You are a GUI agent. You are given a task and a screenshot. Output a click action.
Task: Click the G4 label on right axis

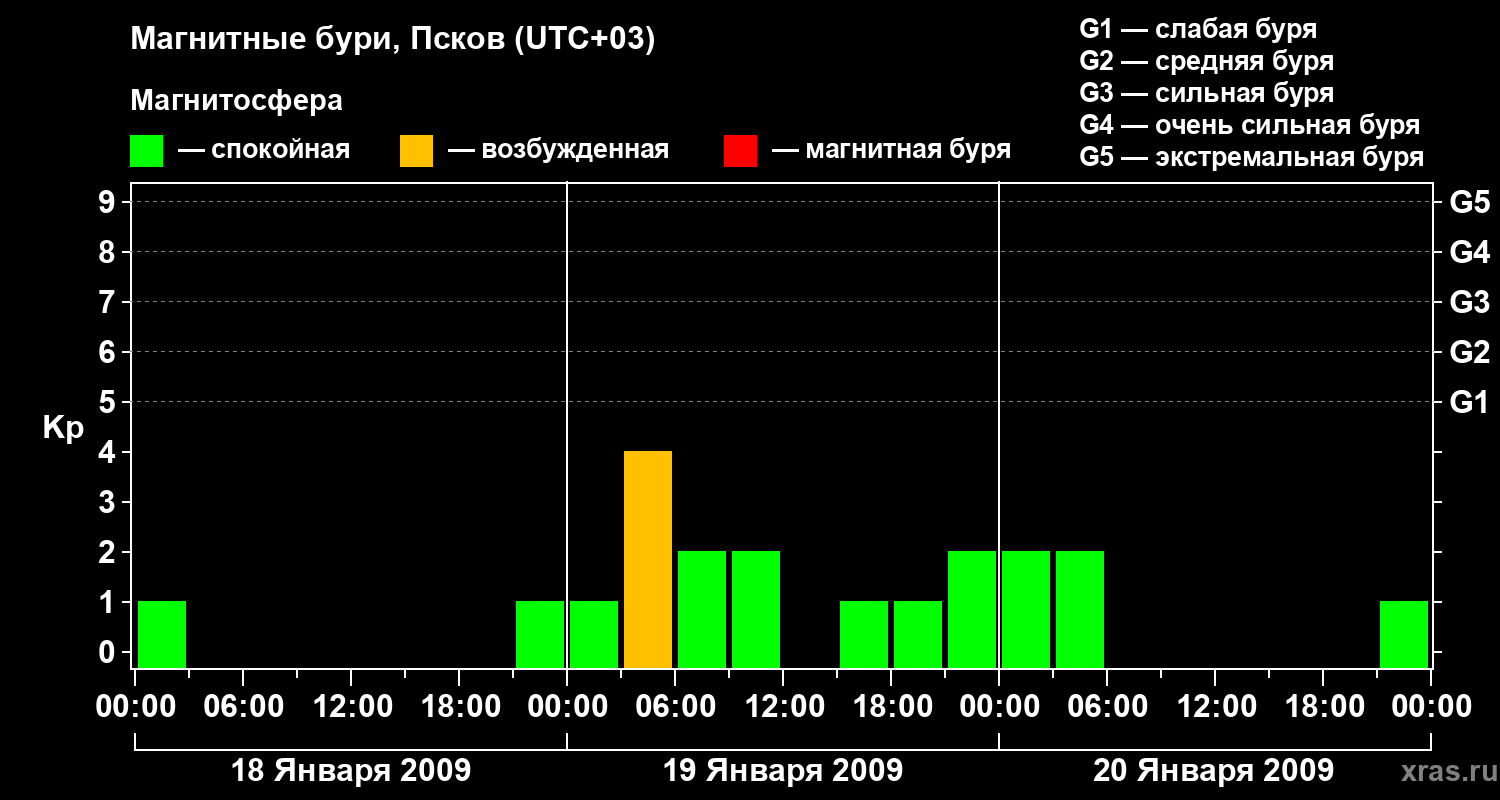1470,252
